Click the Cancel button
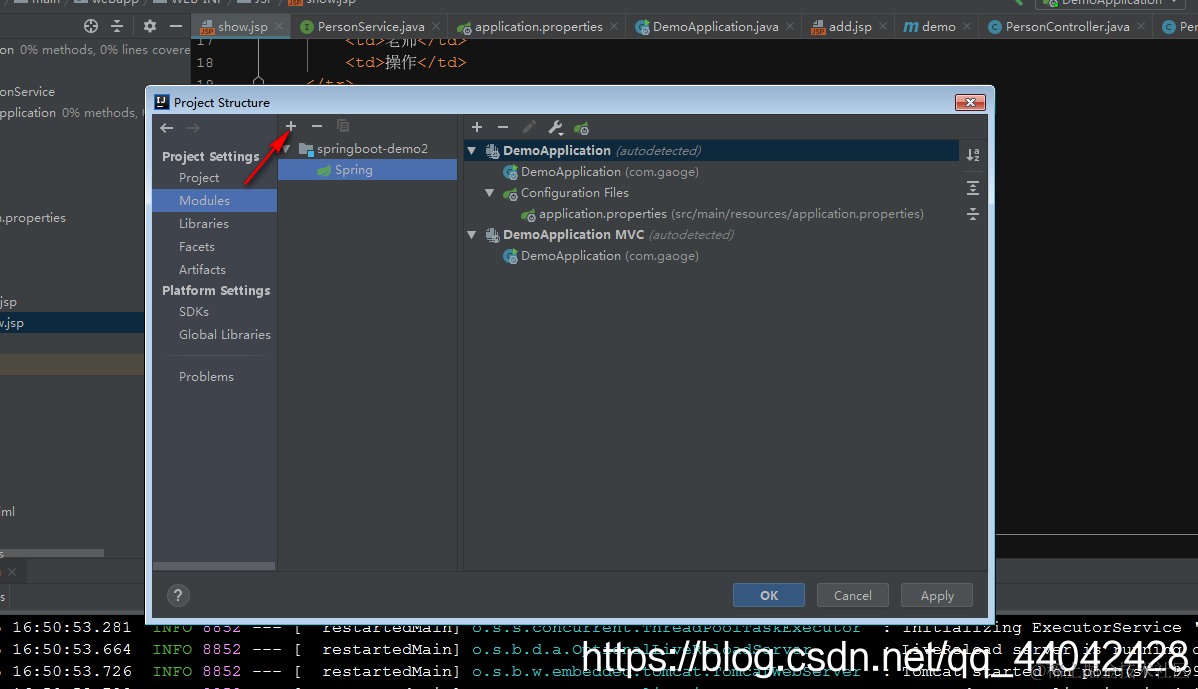Image resolution: width=1198 pixels, height=689 pixels. [x=853, y=595]
